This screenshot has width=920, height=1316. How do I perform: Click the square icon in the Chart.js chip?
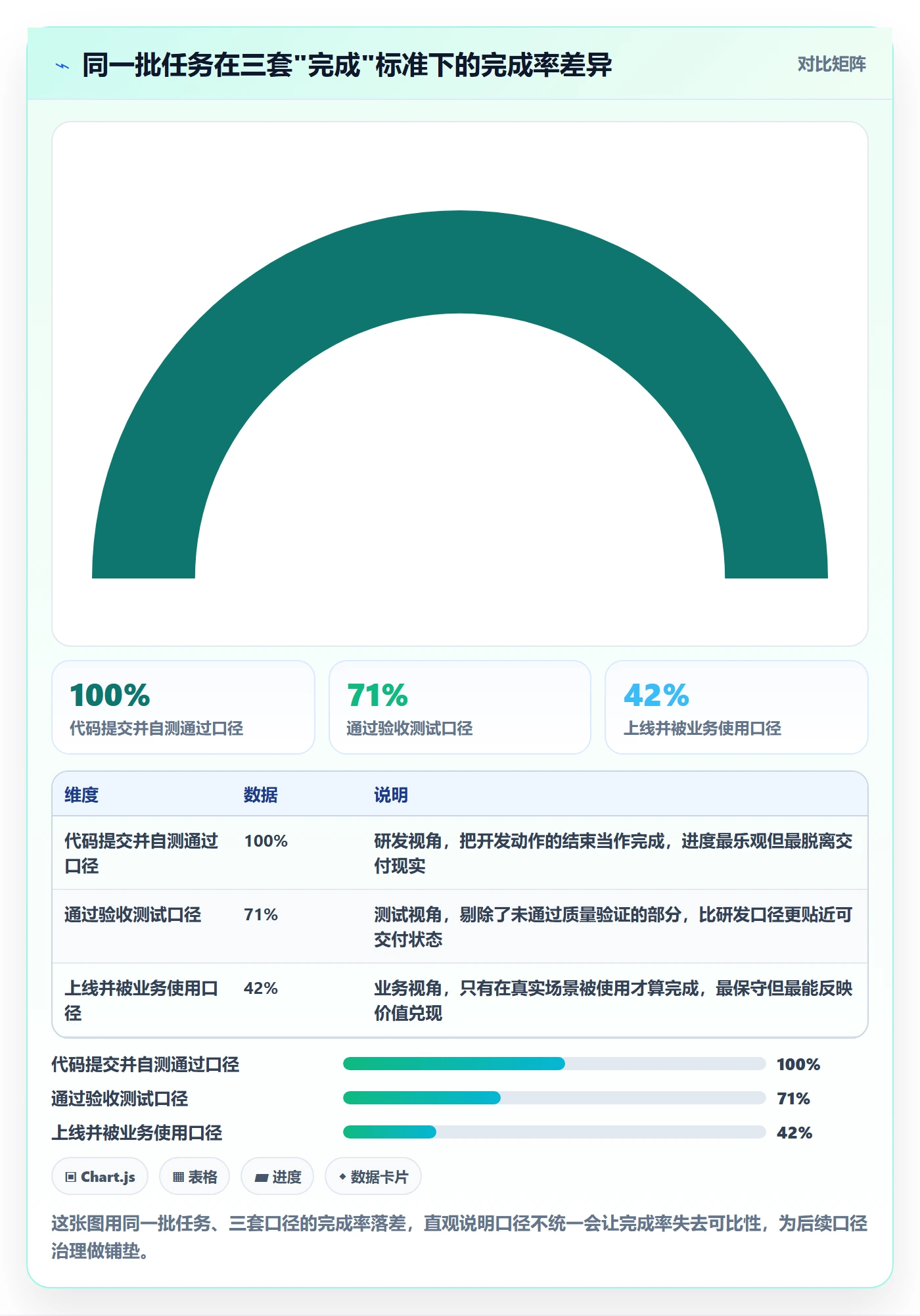point(71,1177)
